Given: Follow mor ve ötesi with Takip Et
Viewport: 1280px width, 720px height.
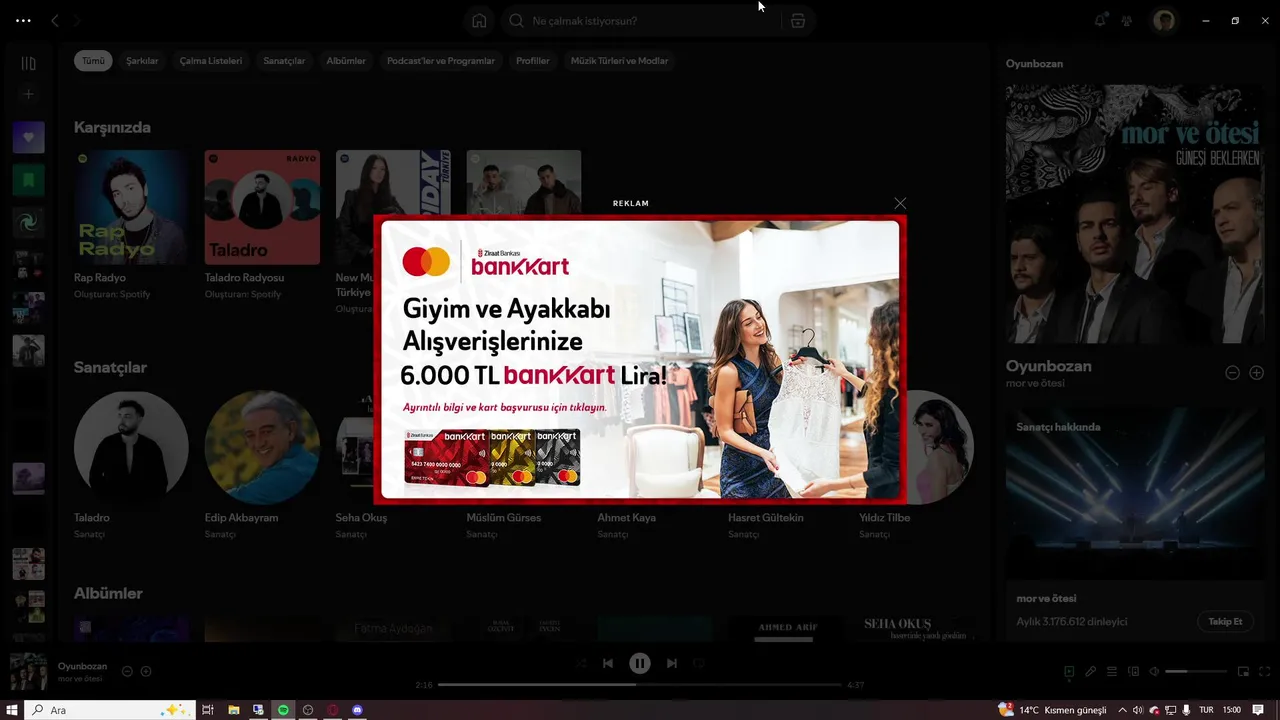Looking at the screenshot, I should tap(1225, 622).
